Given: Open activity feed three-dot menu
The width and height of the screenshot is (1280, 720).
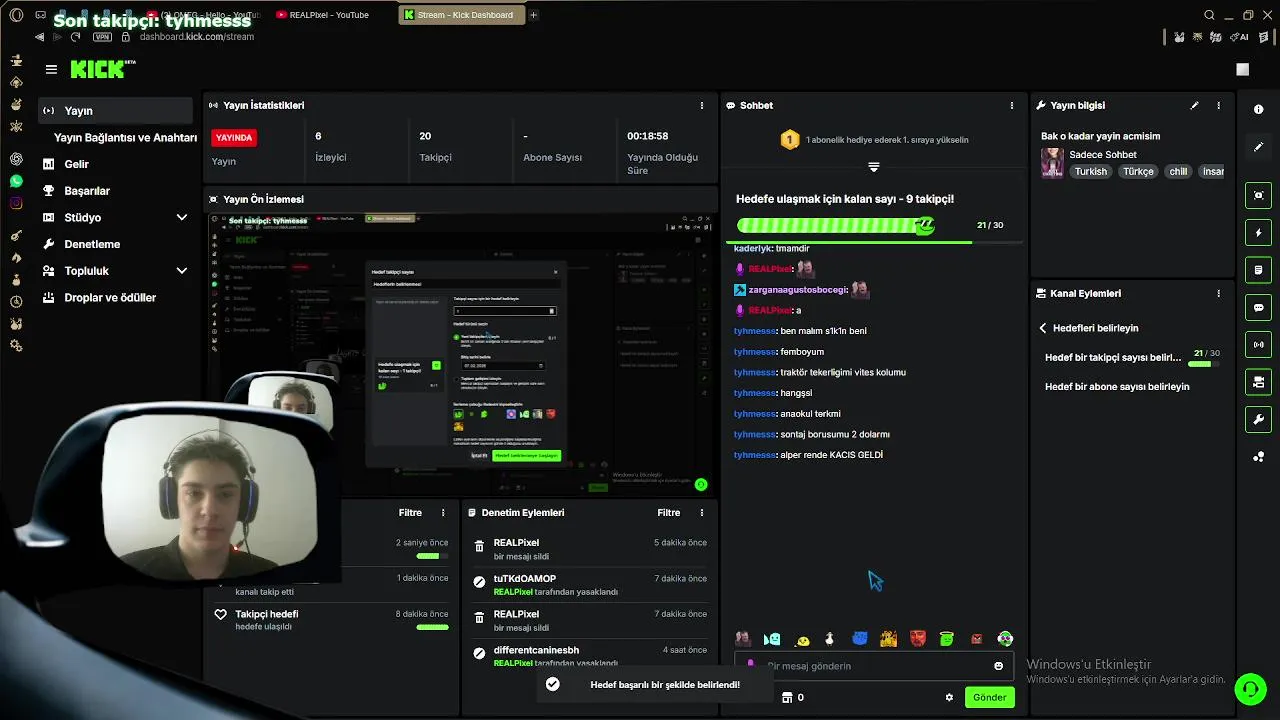Looking at the screenshot, I should [443, 513].
